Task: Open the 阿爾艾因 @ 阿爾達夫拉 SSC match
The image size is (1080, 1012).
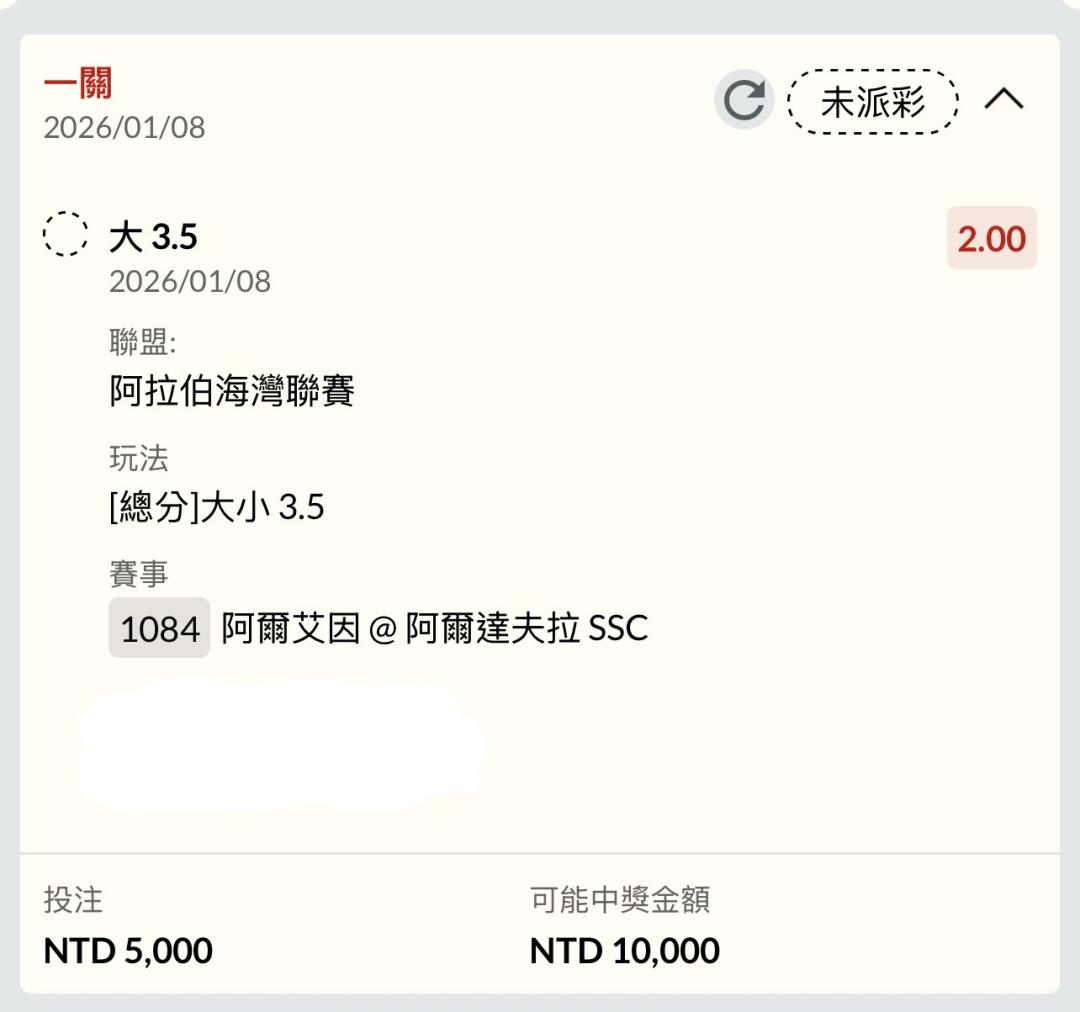Action: tap(434, 628)
